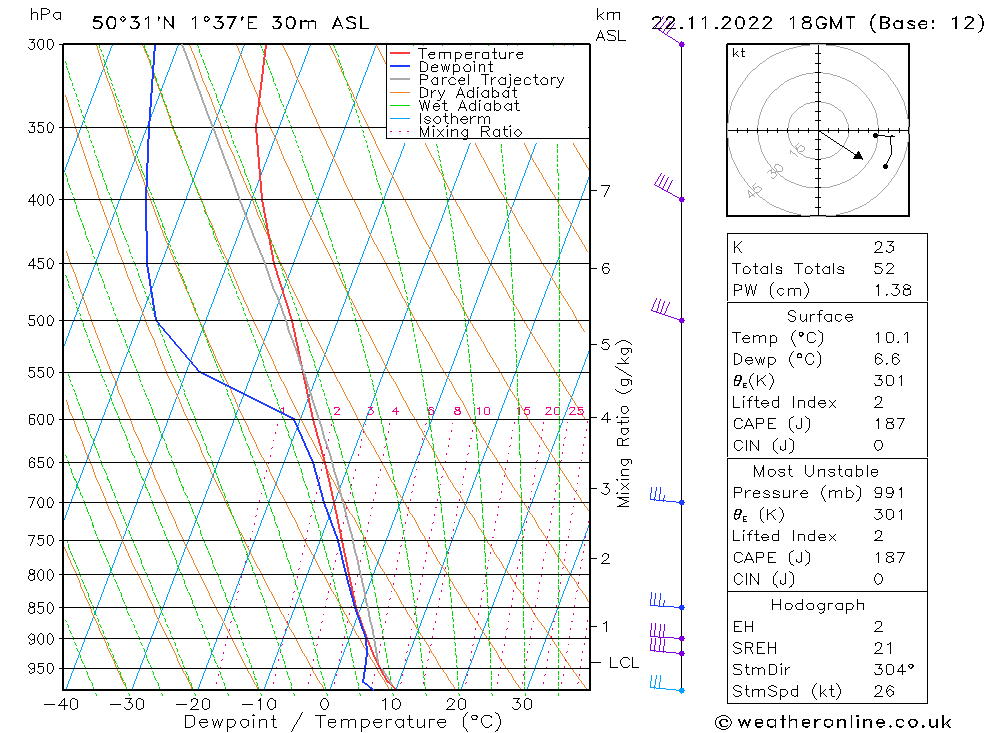This screenshot has height=733, width=1000.
Task: Click the wind barb at the 850 hPa level
Action: coord(667,601)
